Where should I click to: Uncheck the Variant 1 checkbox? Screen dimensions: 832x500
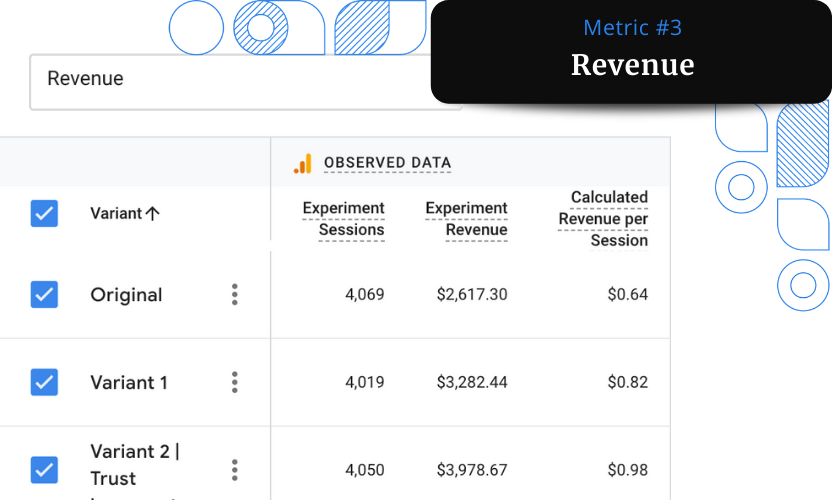coord(44,382)
